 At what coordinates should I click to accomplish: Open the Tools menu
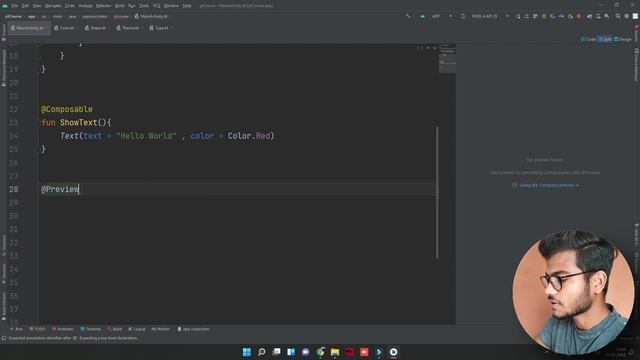[144, 6]
